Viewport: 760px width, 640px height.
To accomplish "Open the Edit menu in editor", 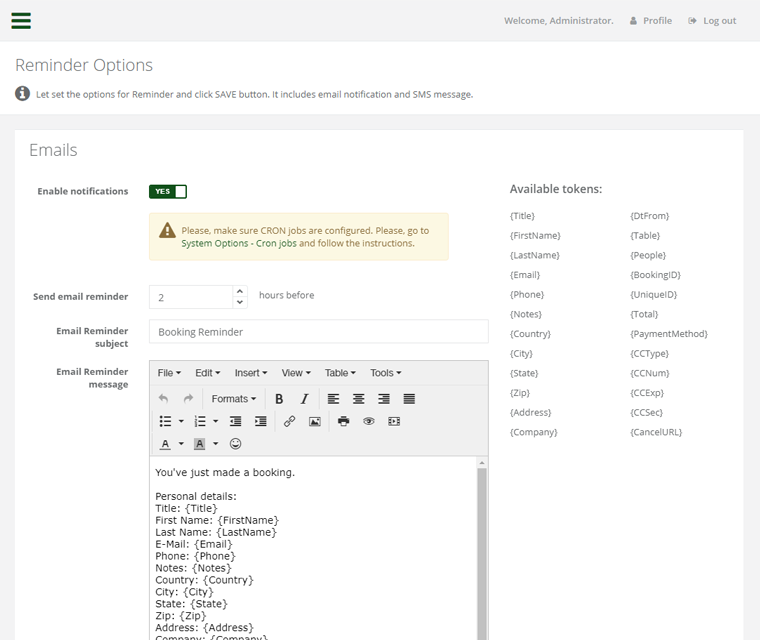I will coord(207,373).
